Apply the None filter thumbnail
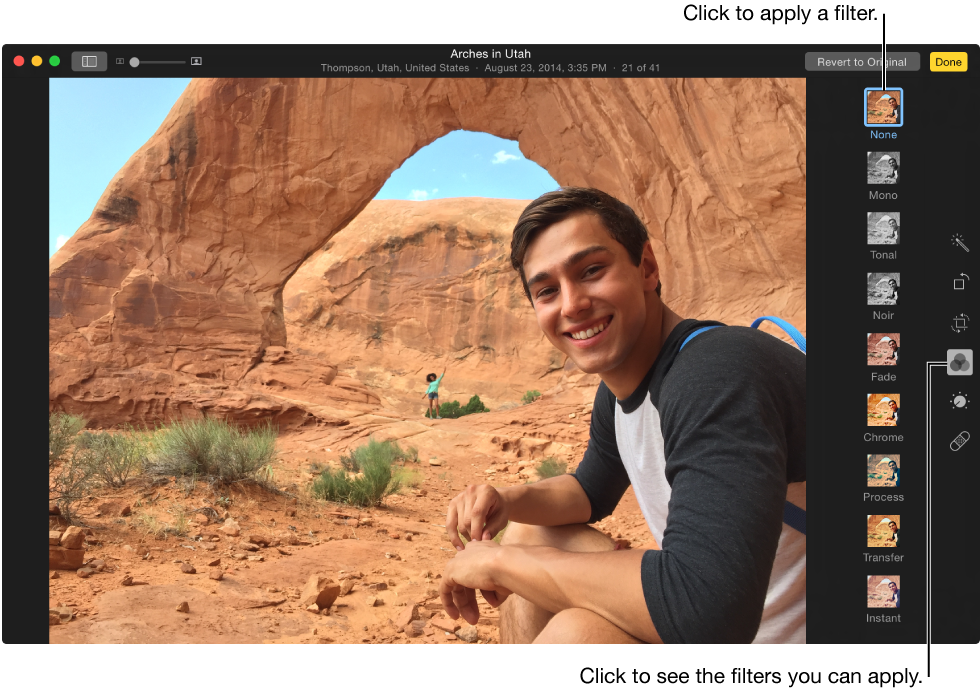Screen dimensions: 980x694 [883, 107]
